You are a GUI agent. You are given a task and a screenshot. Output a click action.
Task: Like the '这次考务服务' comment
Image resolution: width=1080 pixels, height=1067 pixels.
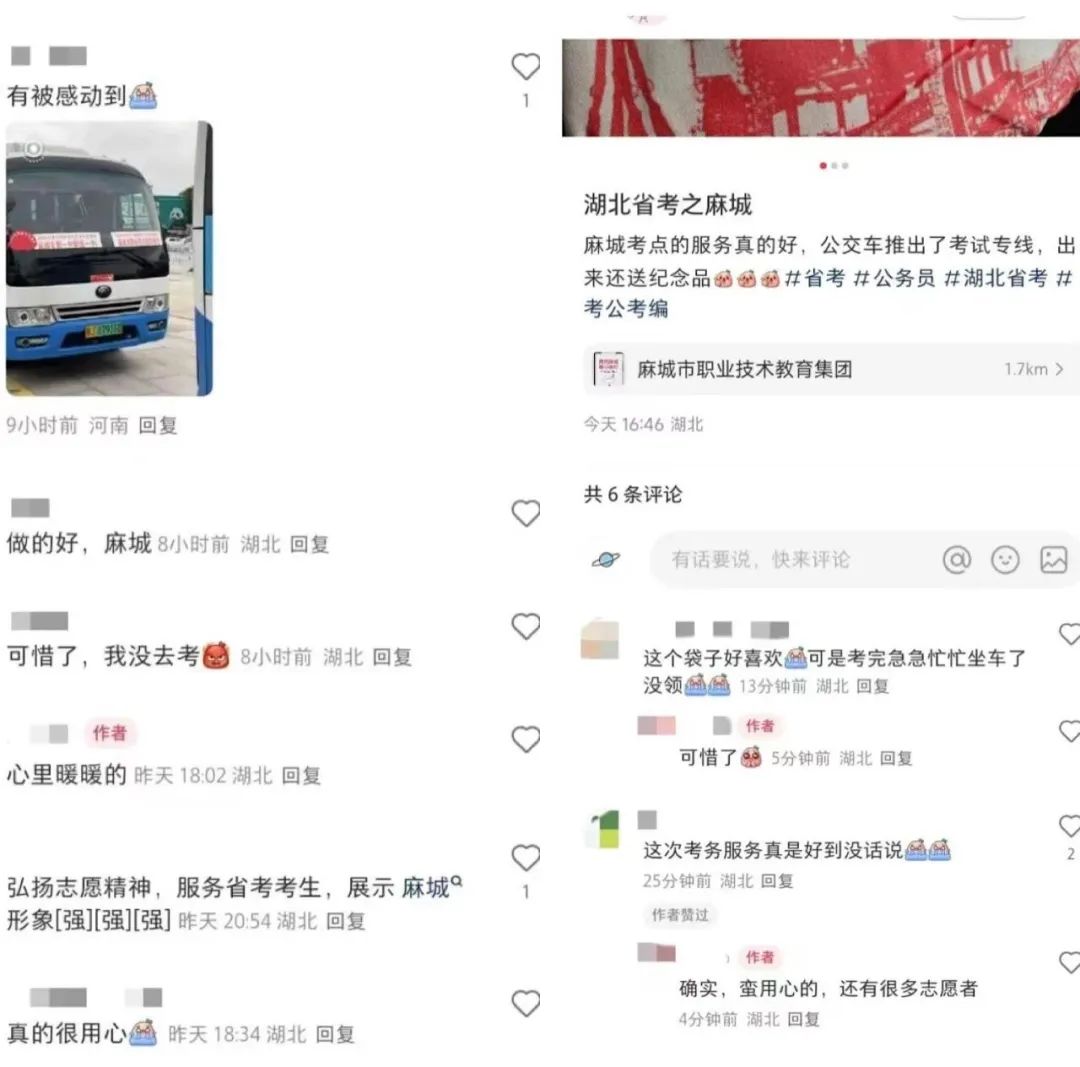click(x=1070, y=825)
